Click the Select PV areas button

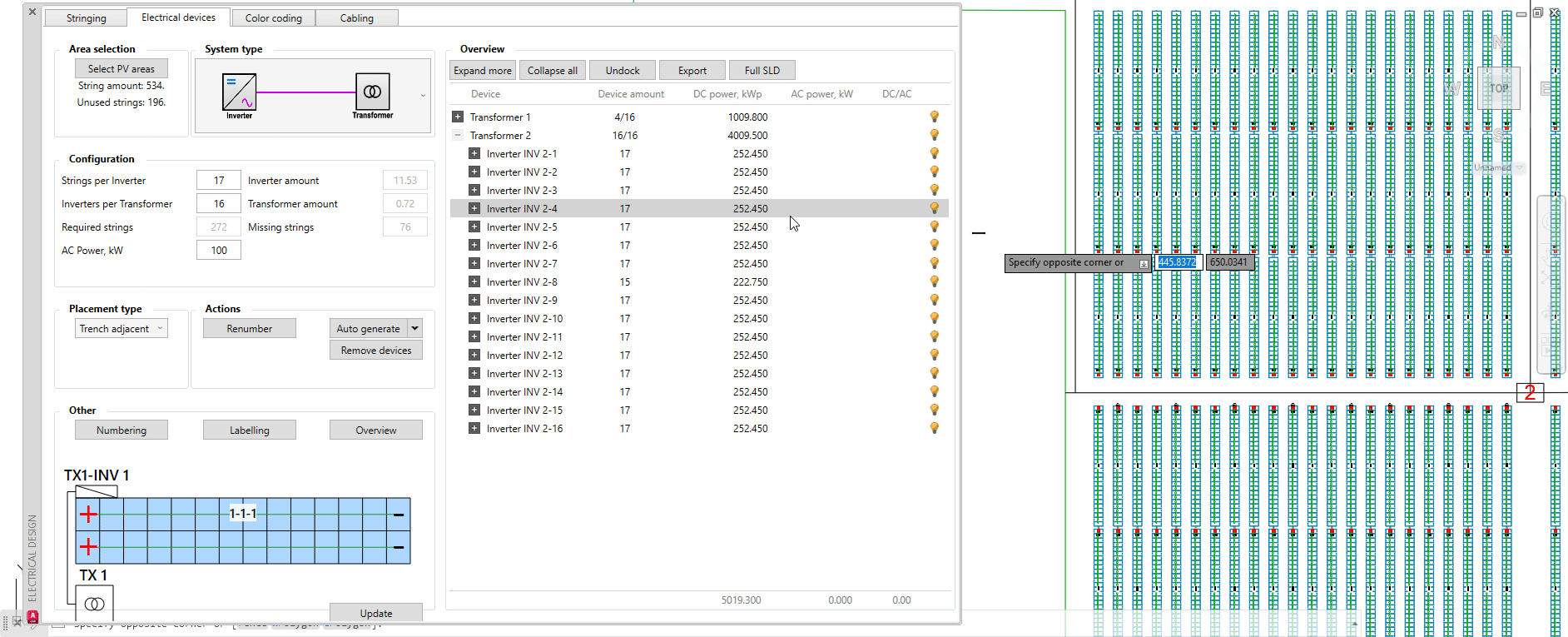[x=122, y=69]
